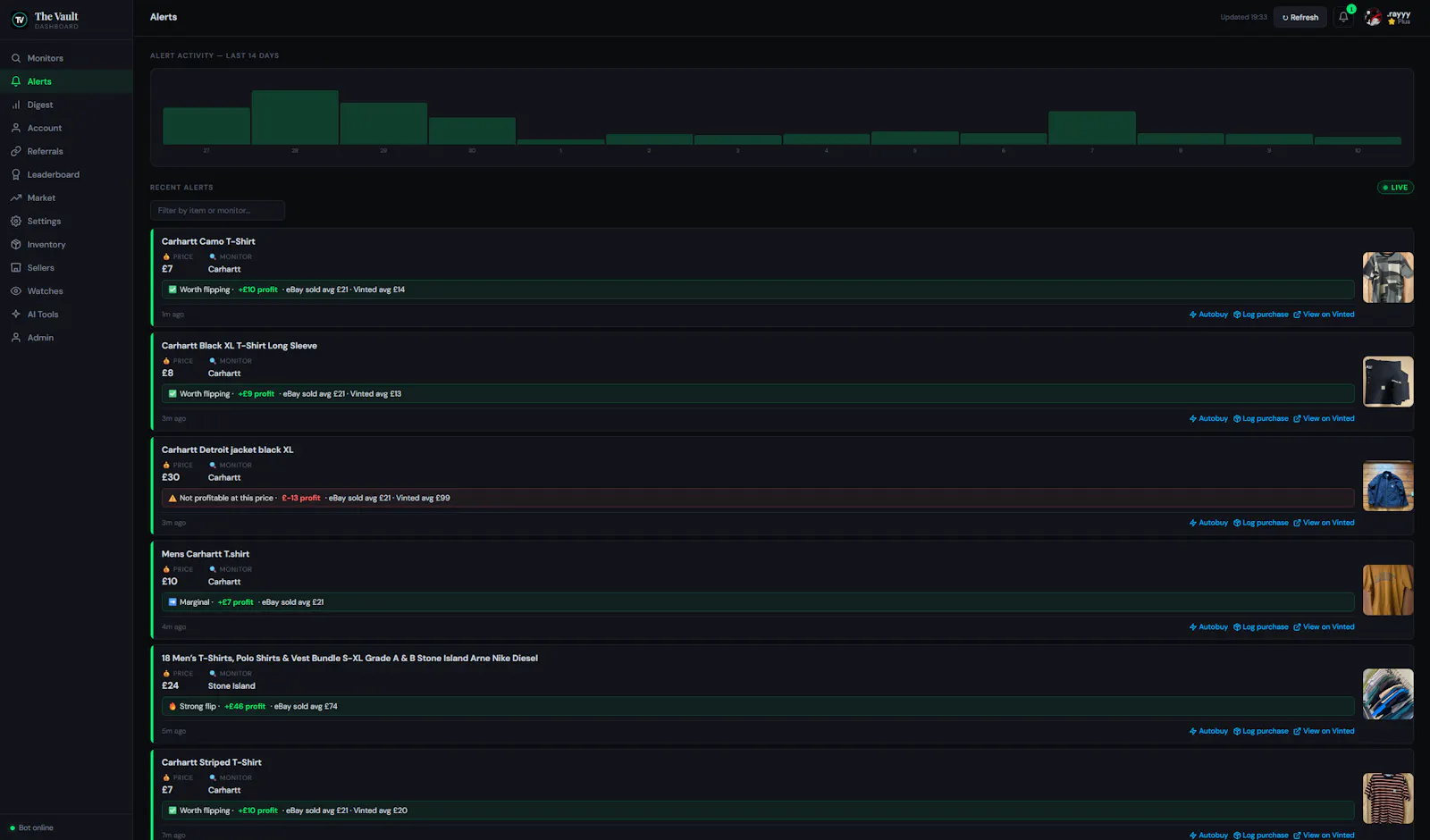Click the LIVE status badge

click(x=1395, y=188)
